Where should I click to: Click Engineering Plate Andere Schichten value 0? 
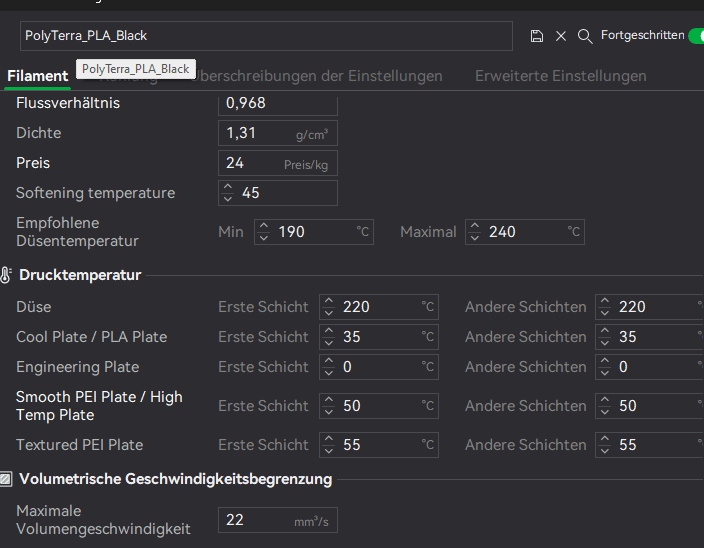pos(623,367)
